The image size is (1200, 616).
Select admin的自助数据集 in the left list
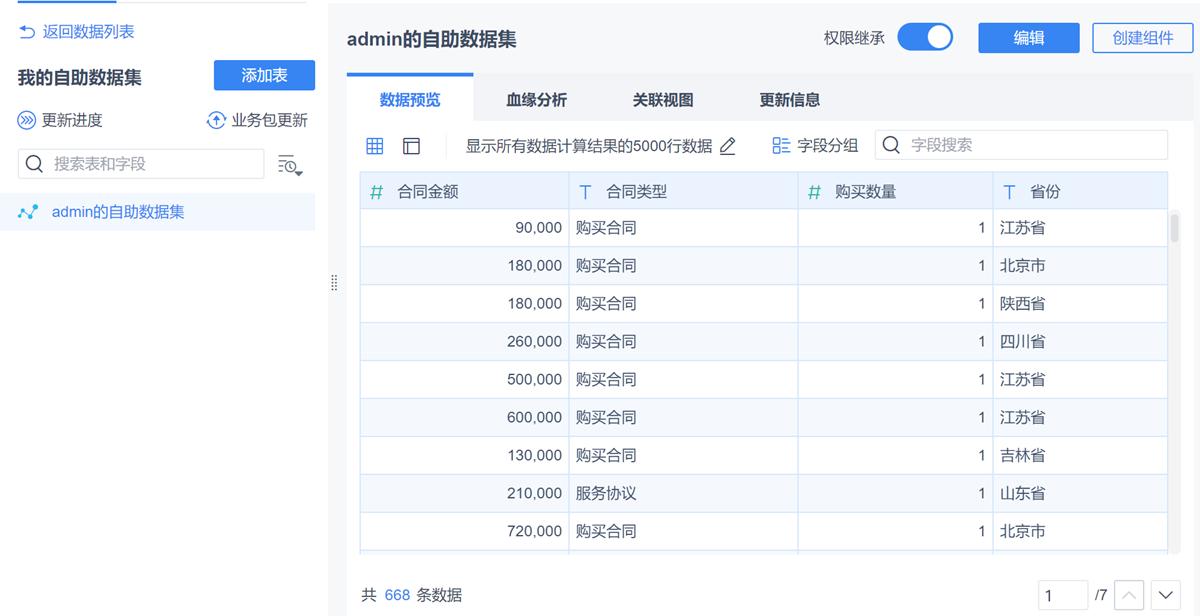point(118,212)
